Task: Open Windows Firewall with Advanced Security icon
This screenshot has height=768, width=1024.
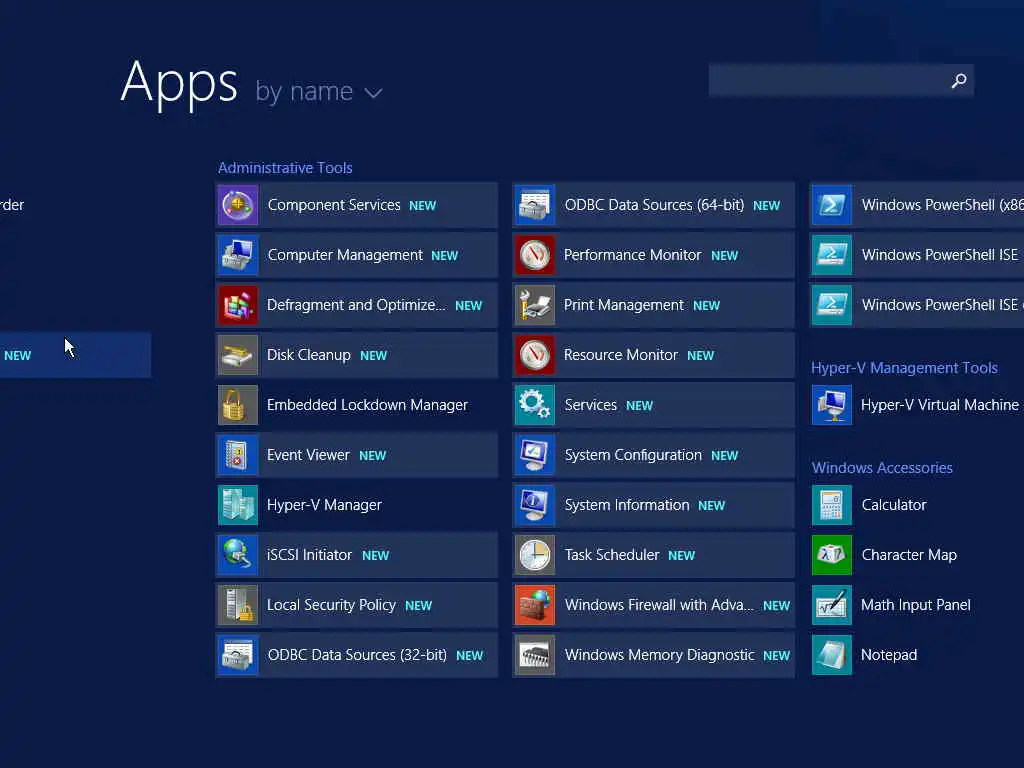Action: pos(535,605)
